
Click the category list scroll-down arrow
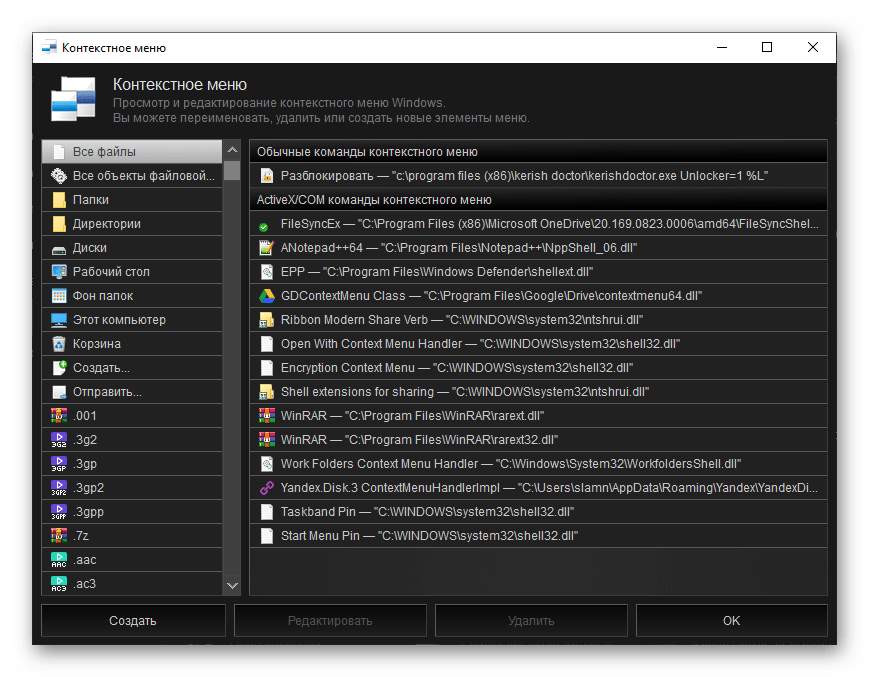click(232, 586)
